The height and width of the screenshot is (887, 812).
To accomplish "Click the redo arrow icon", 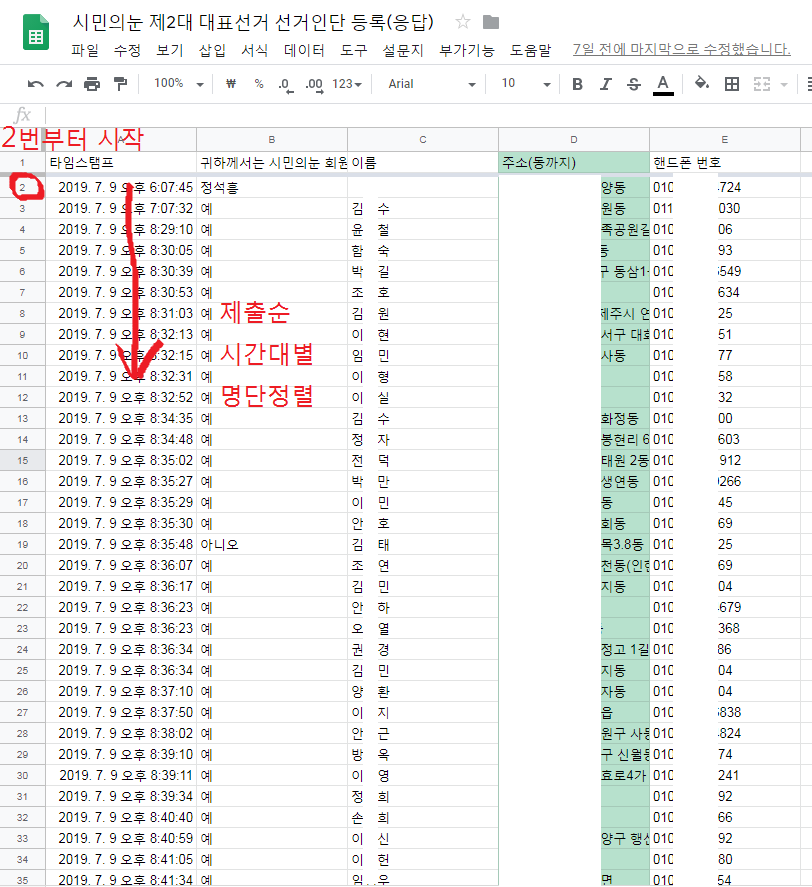I will pos(64,84).
